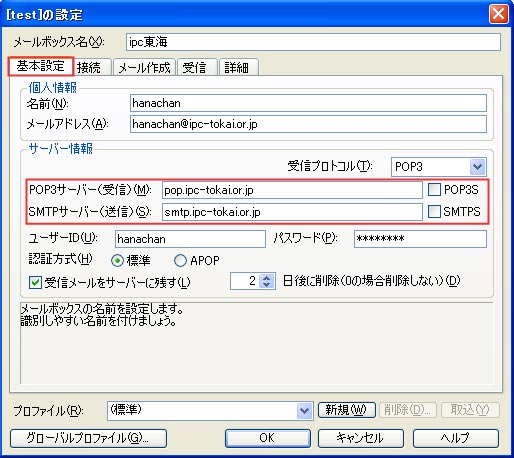
Task: Click the キャンセル button
Action: (x=360, y=438)
